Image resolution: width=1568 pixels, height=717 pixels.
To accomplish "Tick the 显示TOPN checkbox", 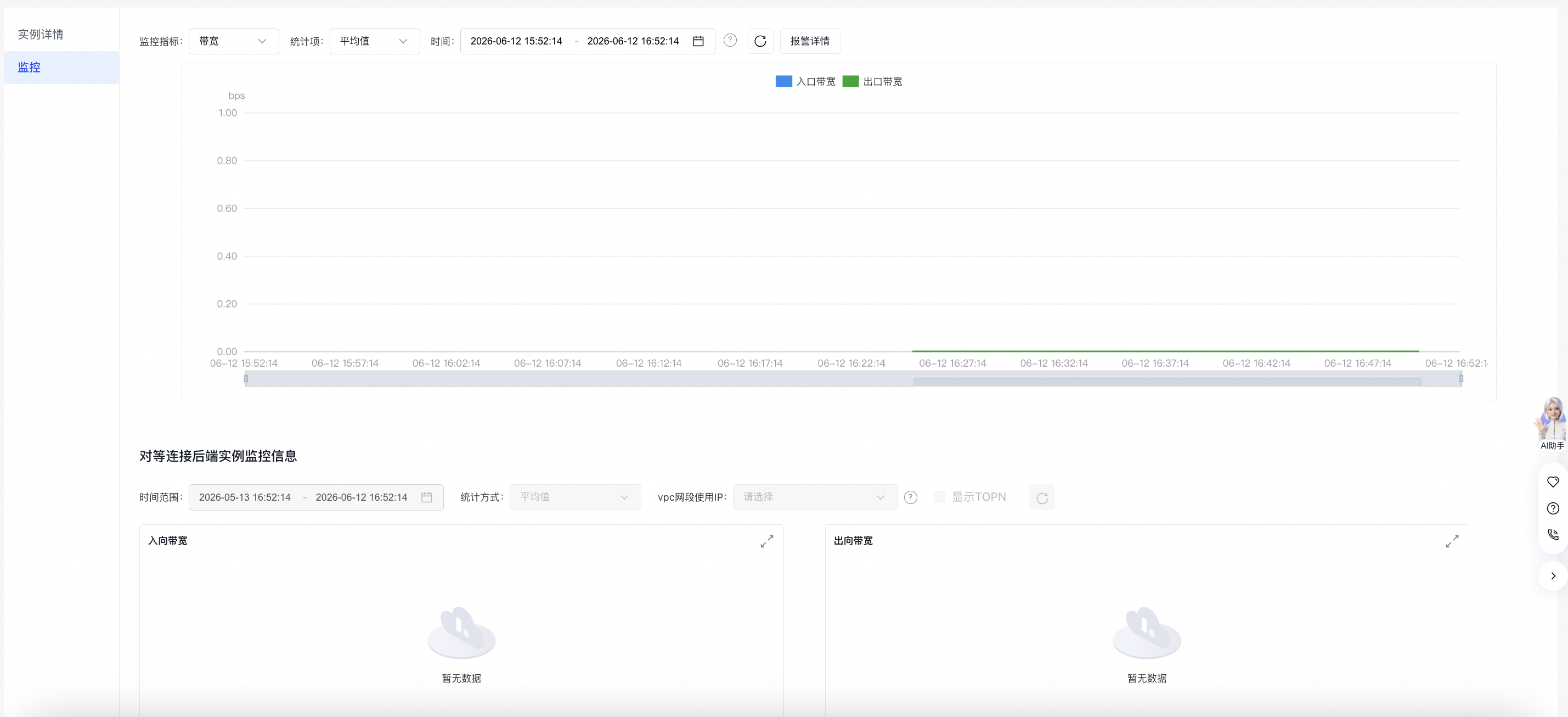I will (x=939, y=496).
